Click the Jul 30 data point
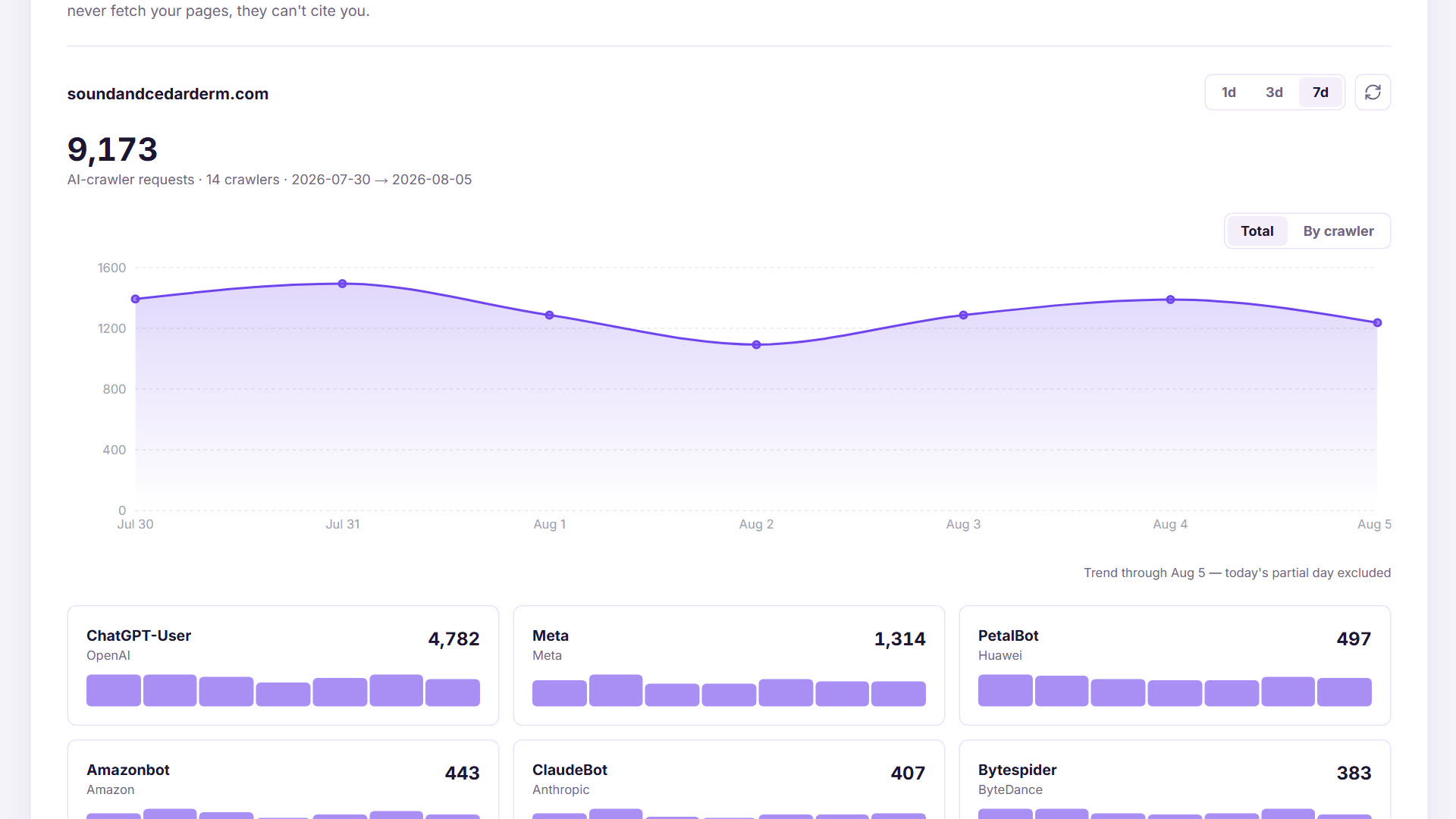Screen dimensions: 1456x819 click(136, 299)
